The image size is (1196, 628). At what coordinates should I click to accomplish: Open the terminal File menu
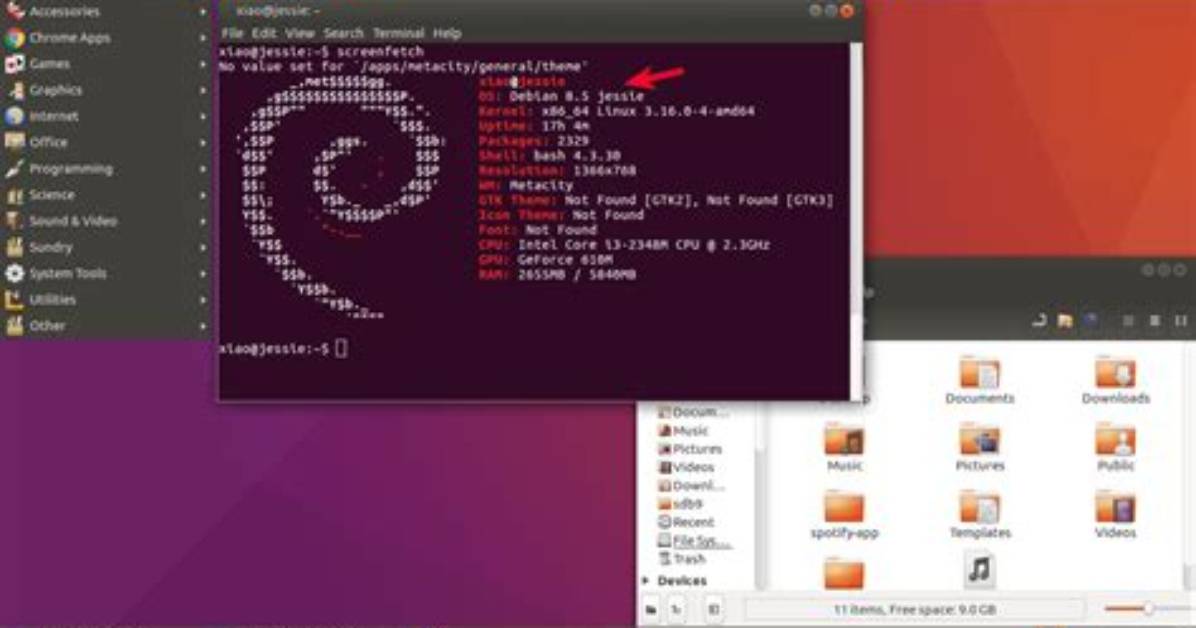pyautogui.click(x=232, y=34)
